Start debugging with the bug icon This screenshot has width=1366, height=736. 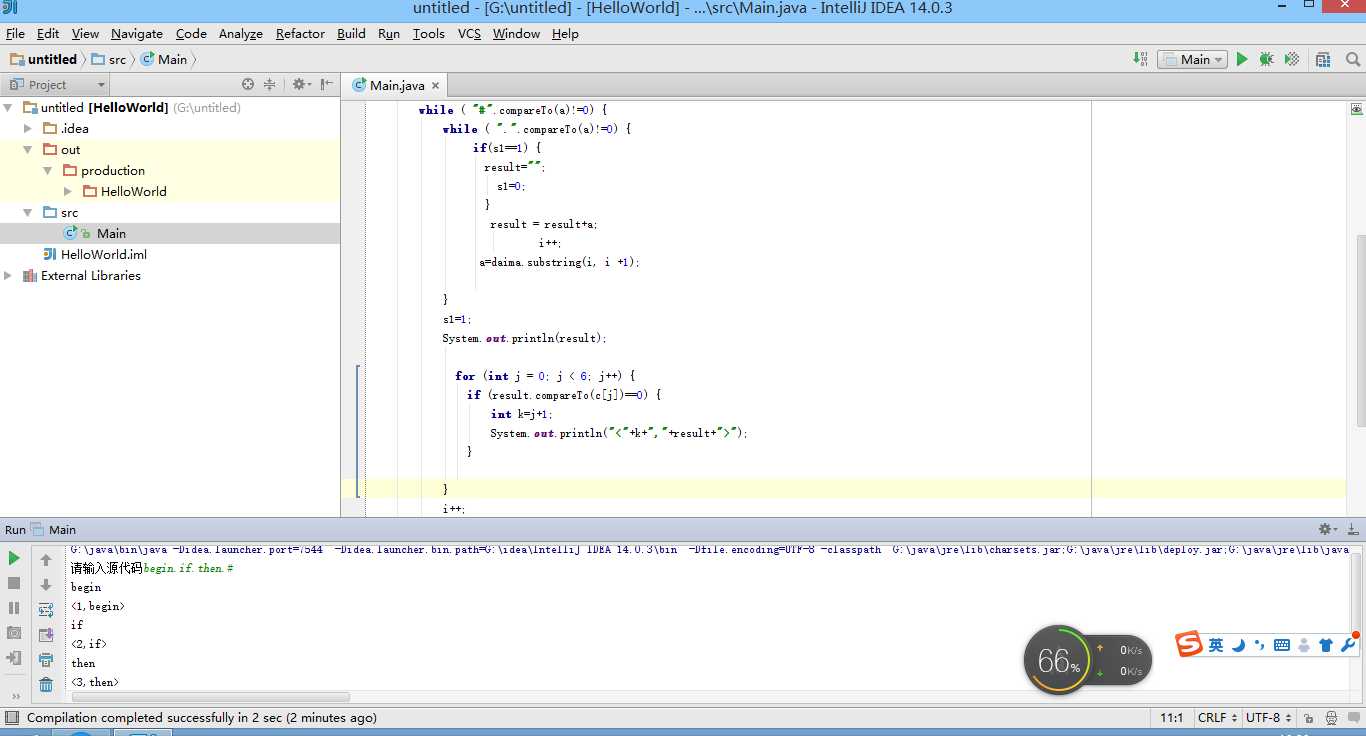pyautogui.click(x=1266, y=59)
